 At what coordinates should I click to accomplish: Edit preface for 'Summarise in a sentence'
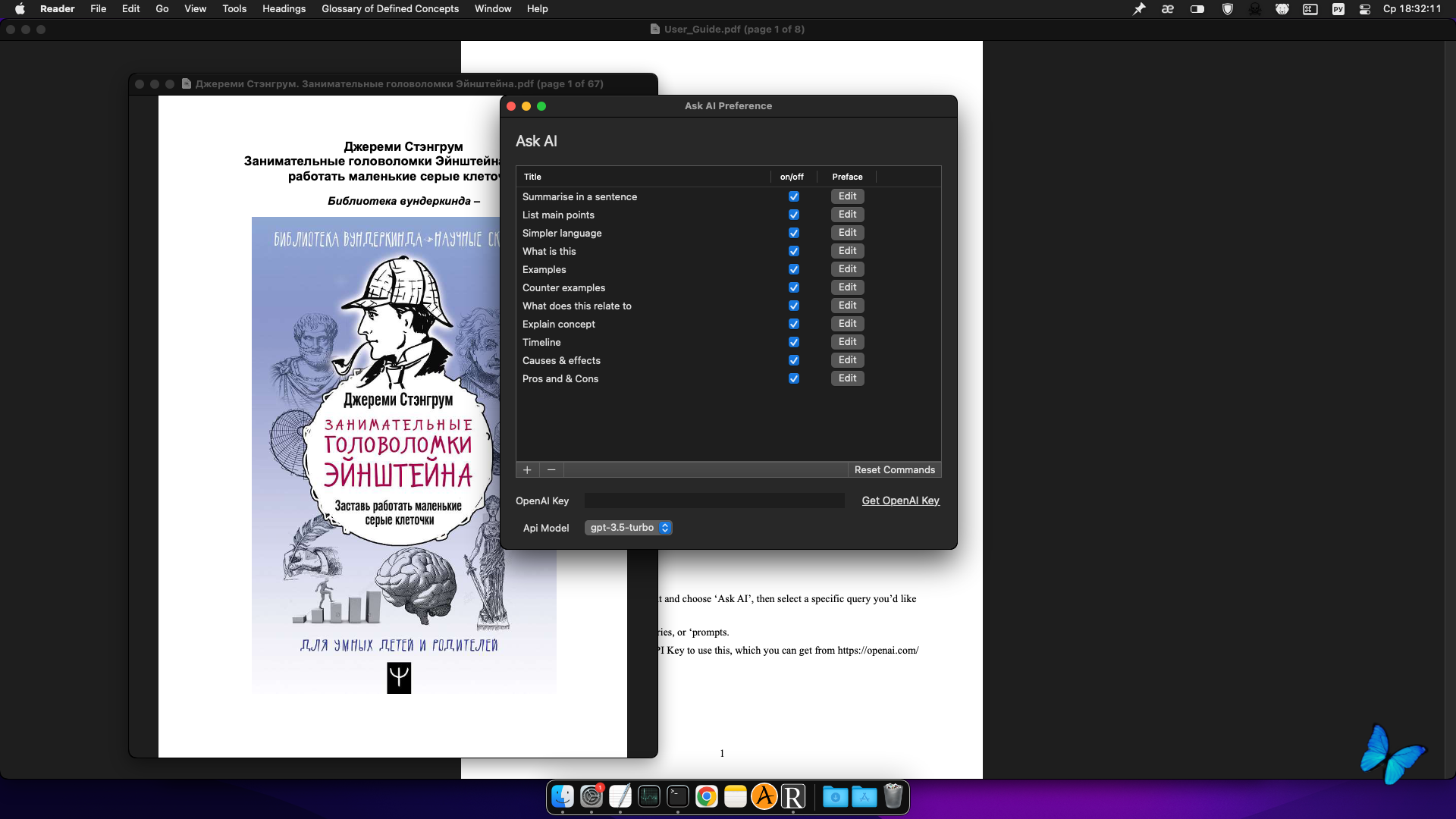pos(848,196)
